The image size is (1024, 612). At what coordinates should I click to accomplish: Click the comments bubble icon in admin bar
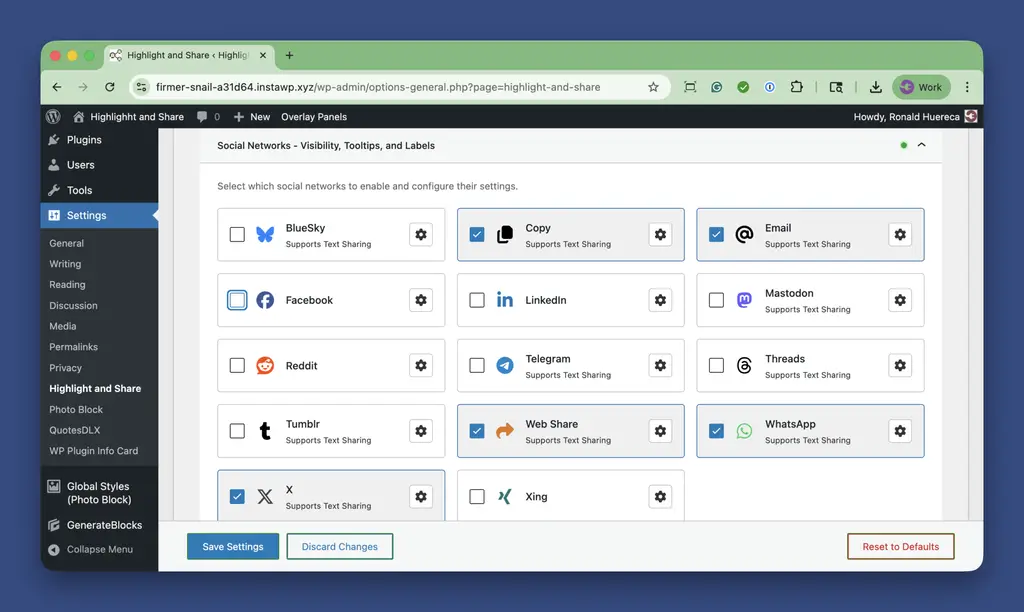[202, 117]
